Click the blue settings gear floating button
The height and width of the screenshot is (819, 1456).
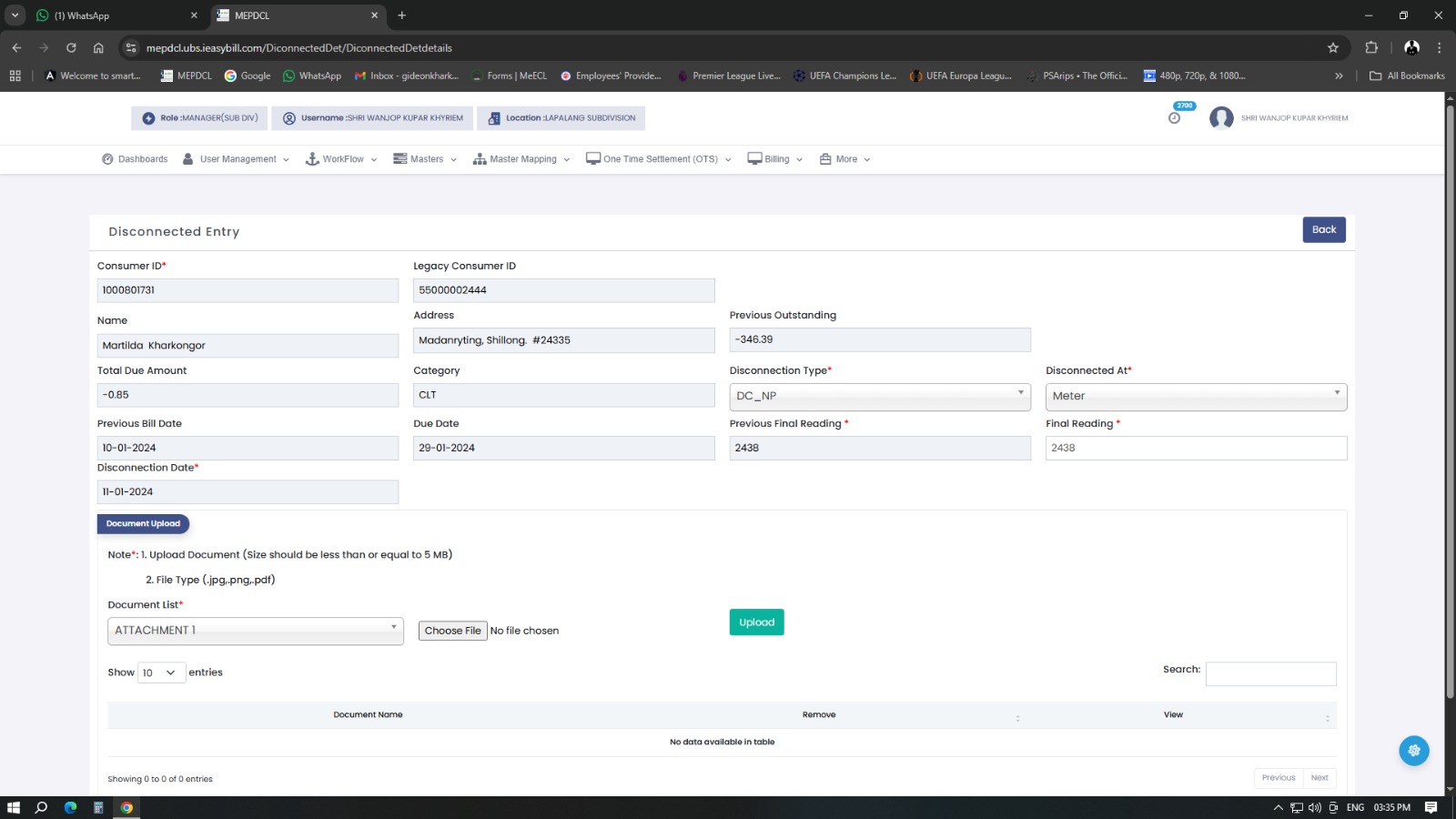(x=1413, y=751)
